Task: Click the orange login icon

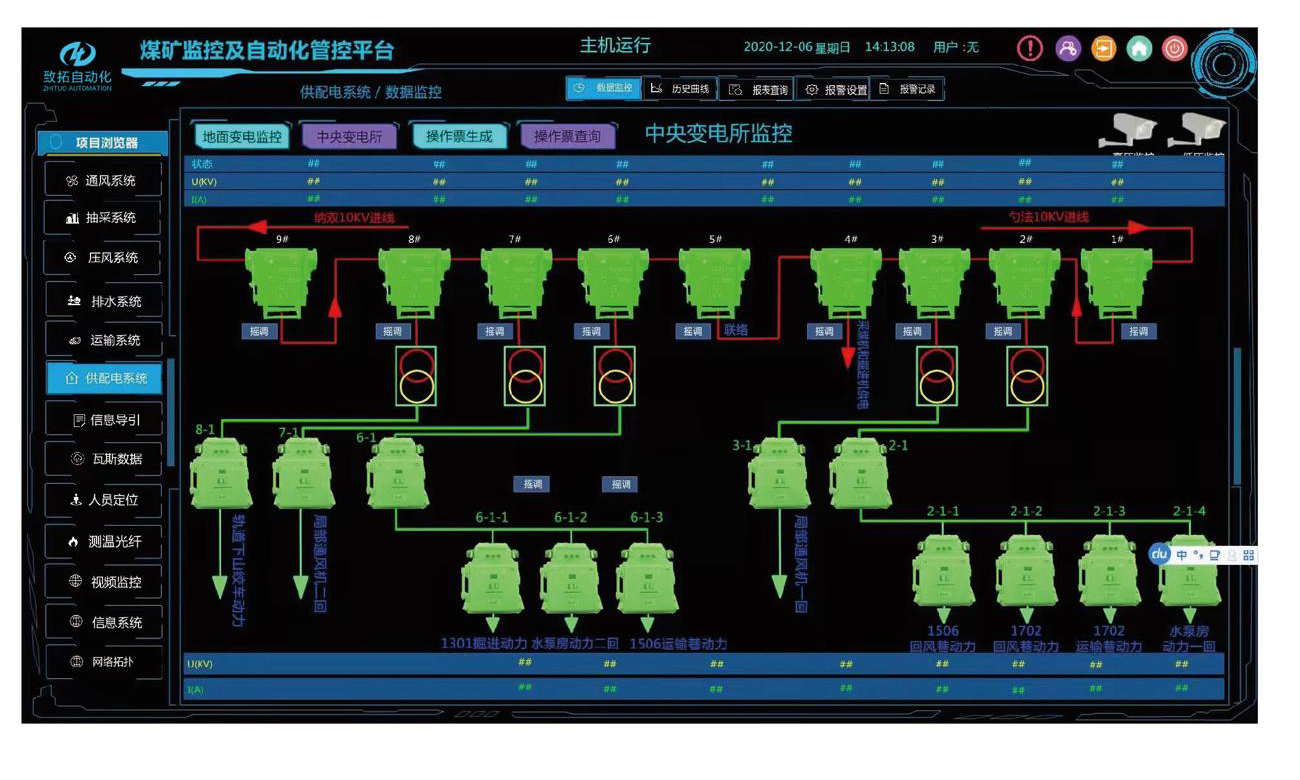Action: click(1103, 48)
